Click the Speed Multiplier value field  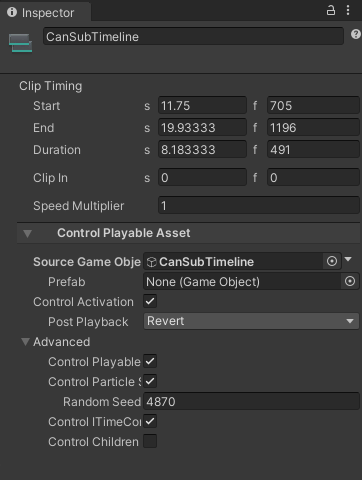tap(259, 205)
